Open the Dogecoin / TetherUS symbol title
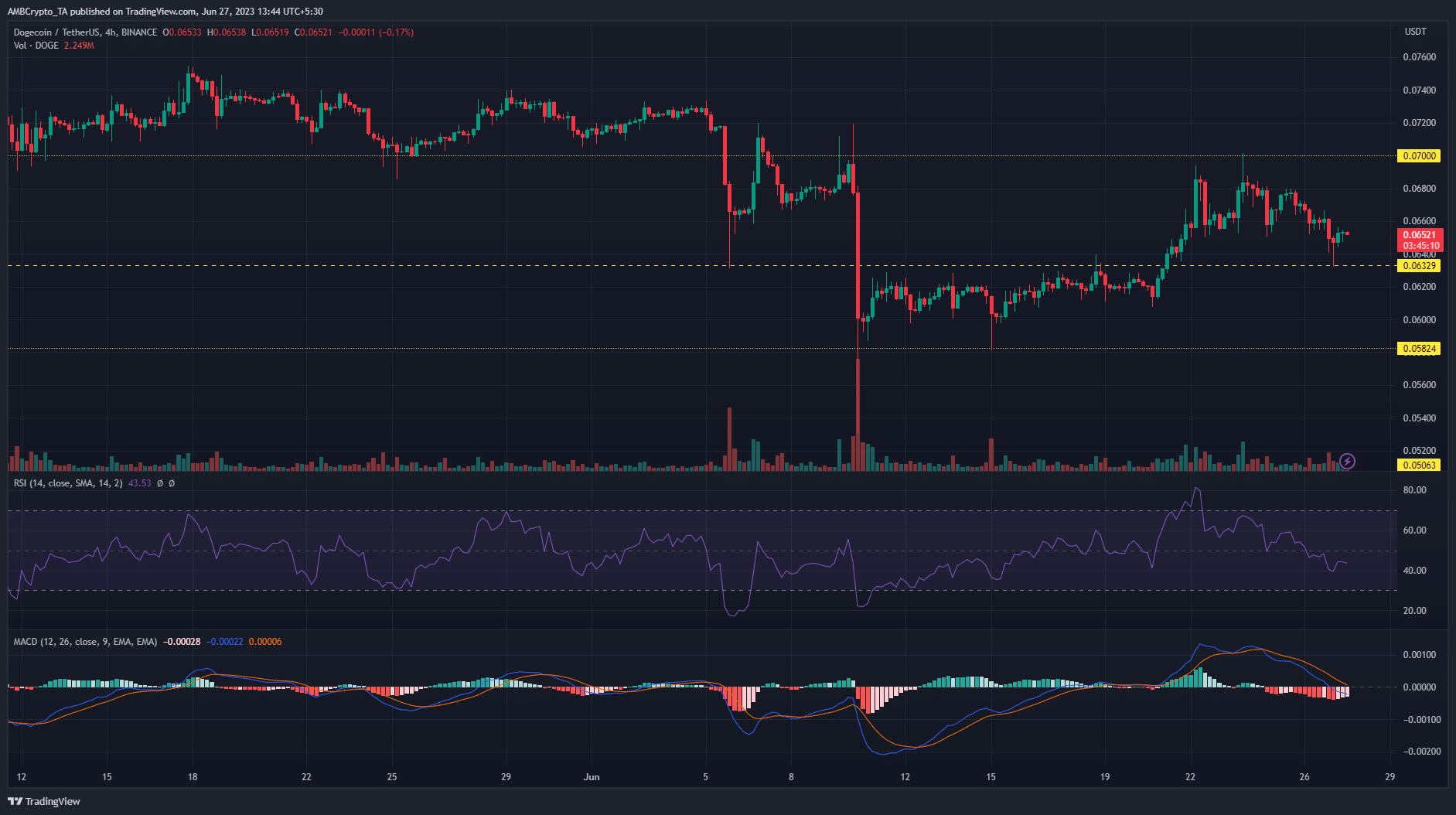 [57, 32]
